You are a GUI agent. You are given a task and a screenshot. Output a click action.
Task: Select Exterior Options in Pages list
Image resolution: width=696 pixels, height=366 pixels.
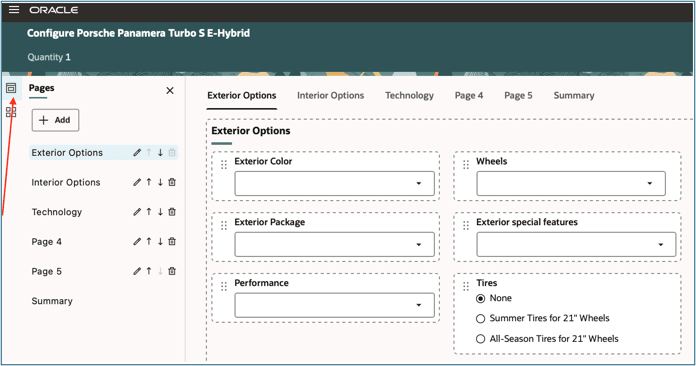coord(67,153)
